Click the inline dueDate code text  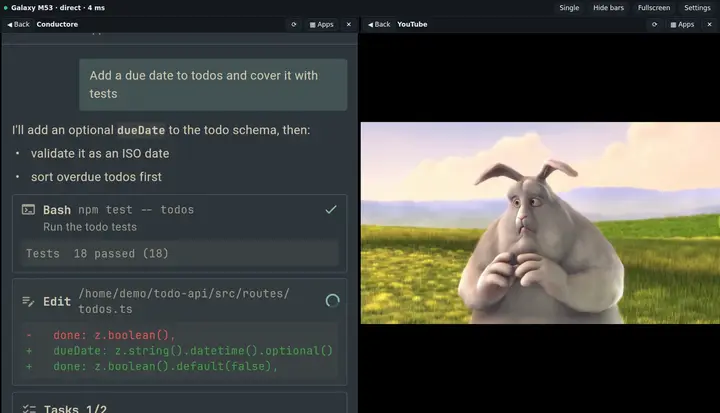[x=141, y=130]
